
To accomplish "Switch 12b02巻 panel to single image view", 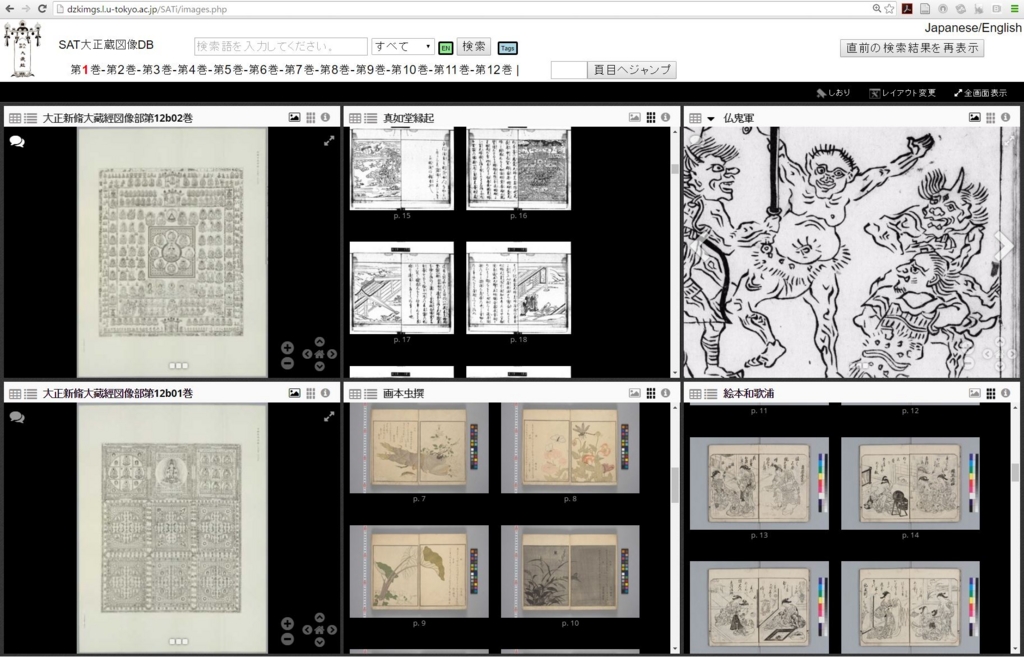I will pyautogui.click(x=295, y=118).
